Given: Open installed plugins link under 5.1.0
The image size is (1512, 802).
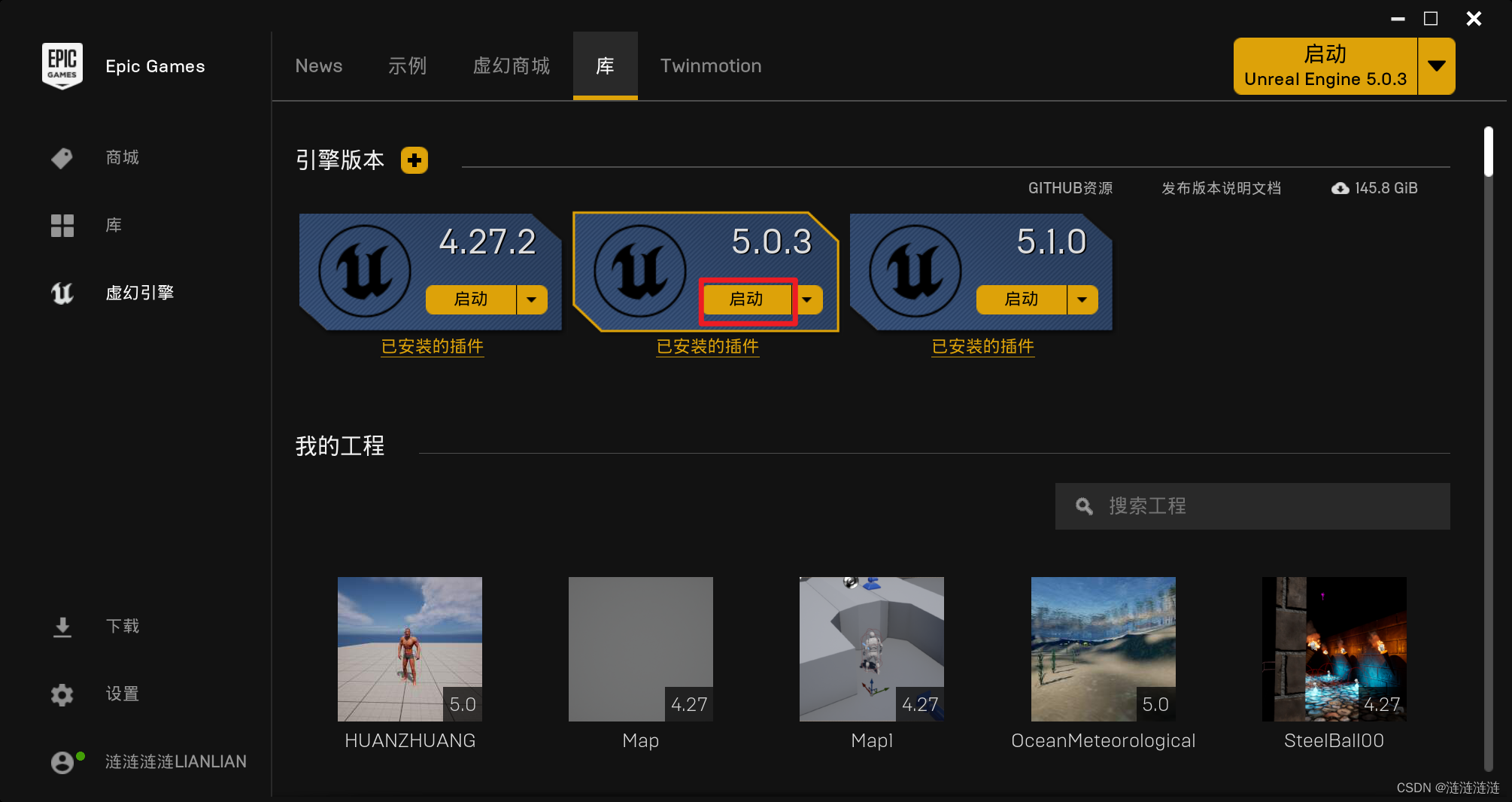Looking at the screenshot, I should click(x=983, y=347).
